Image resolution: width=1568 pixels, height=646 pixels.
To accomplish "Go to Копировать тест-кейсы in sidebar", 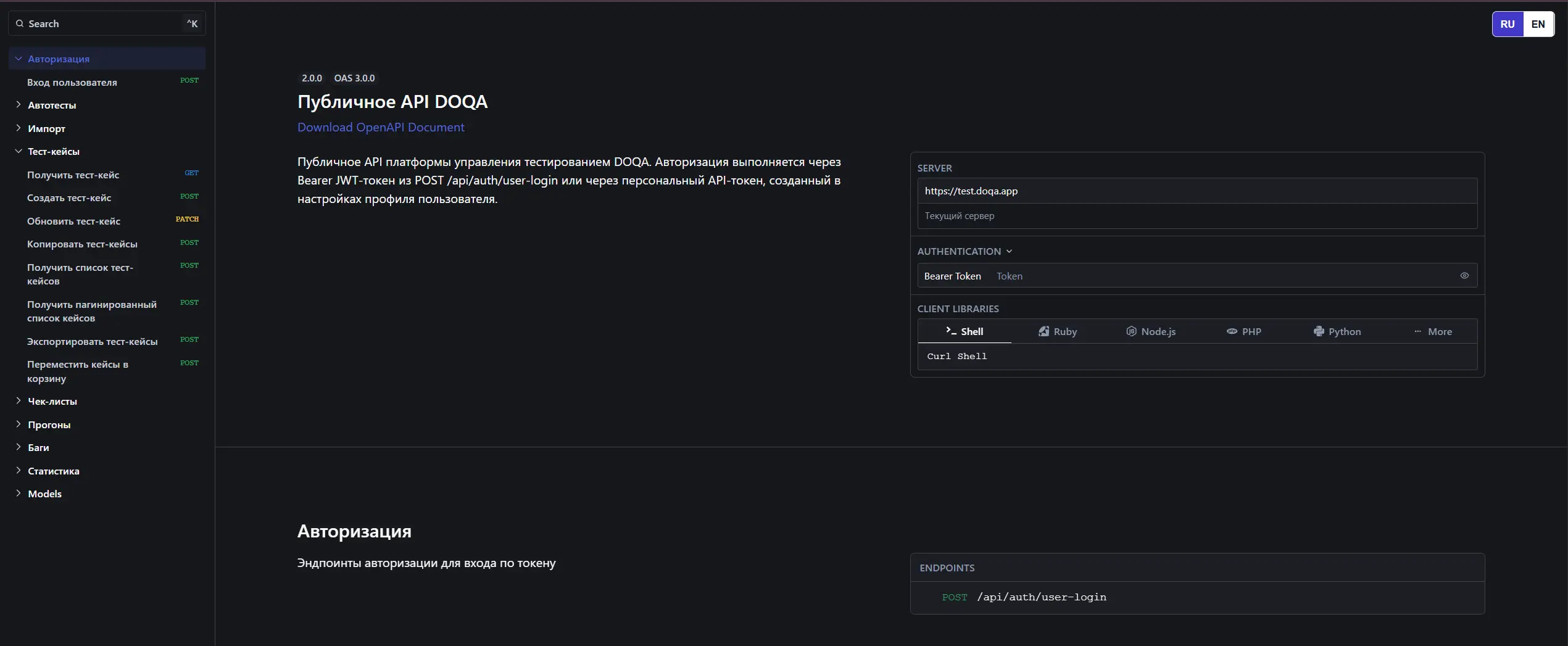I will pos(107,244).
